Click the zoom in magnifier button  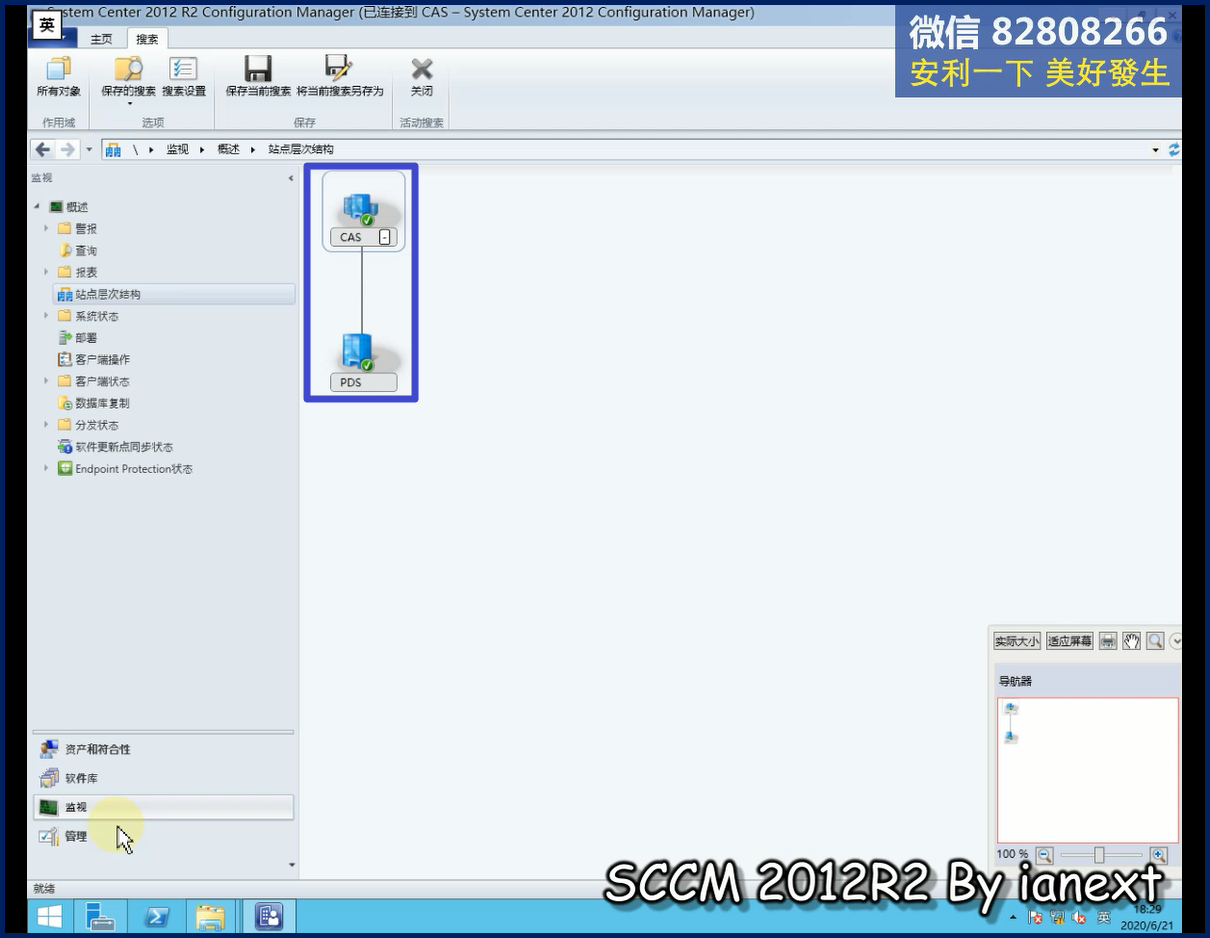pyautogui.click(x=1159, y=855)
